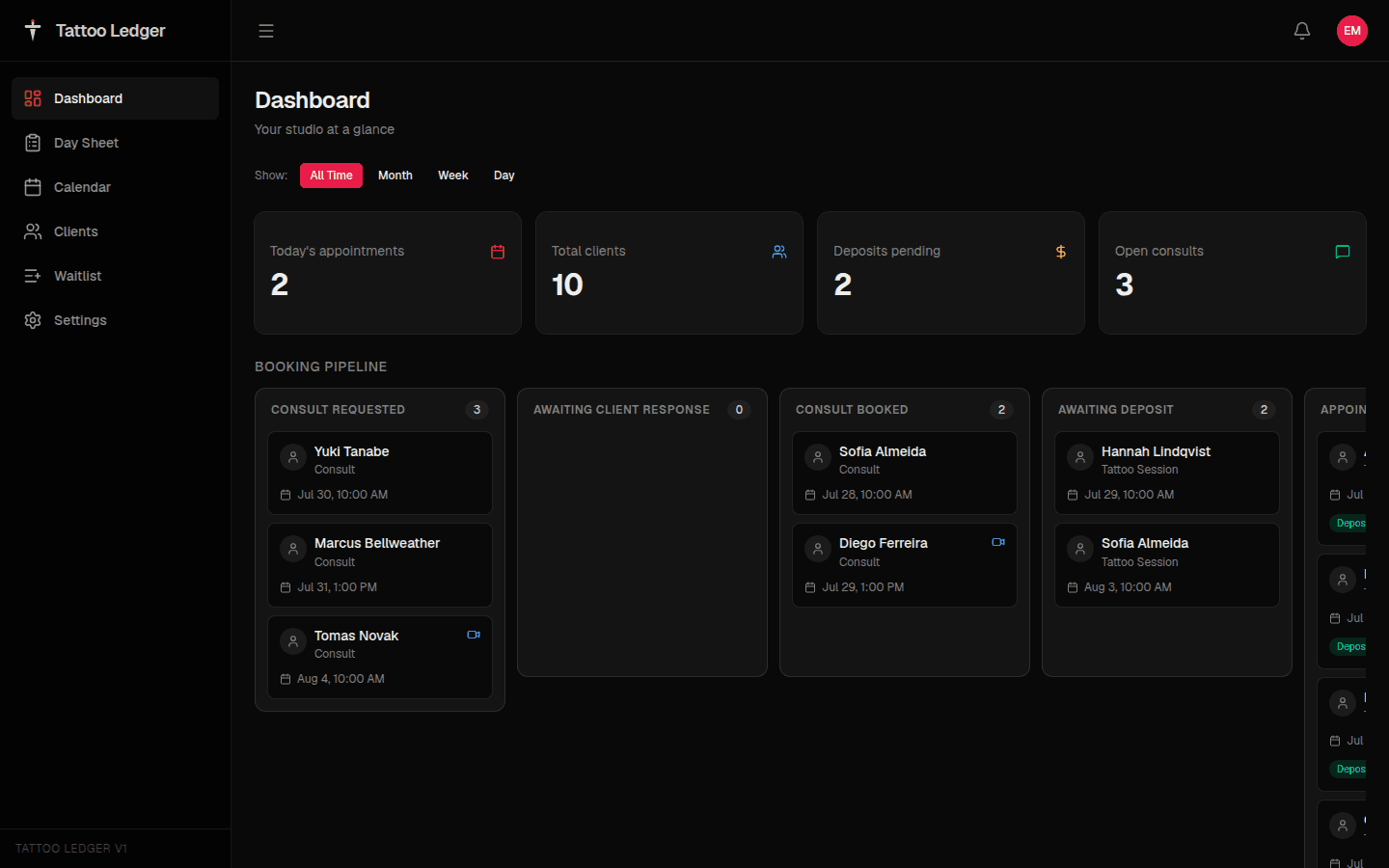Toggle the sidebar hamburger menu

(266, 31)
